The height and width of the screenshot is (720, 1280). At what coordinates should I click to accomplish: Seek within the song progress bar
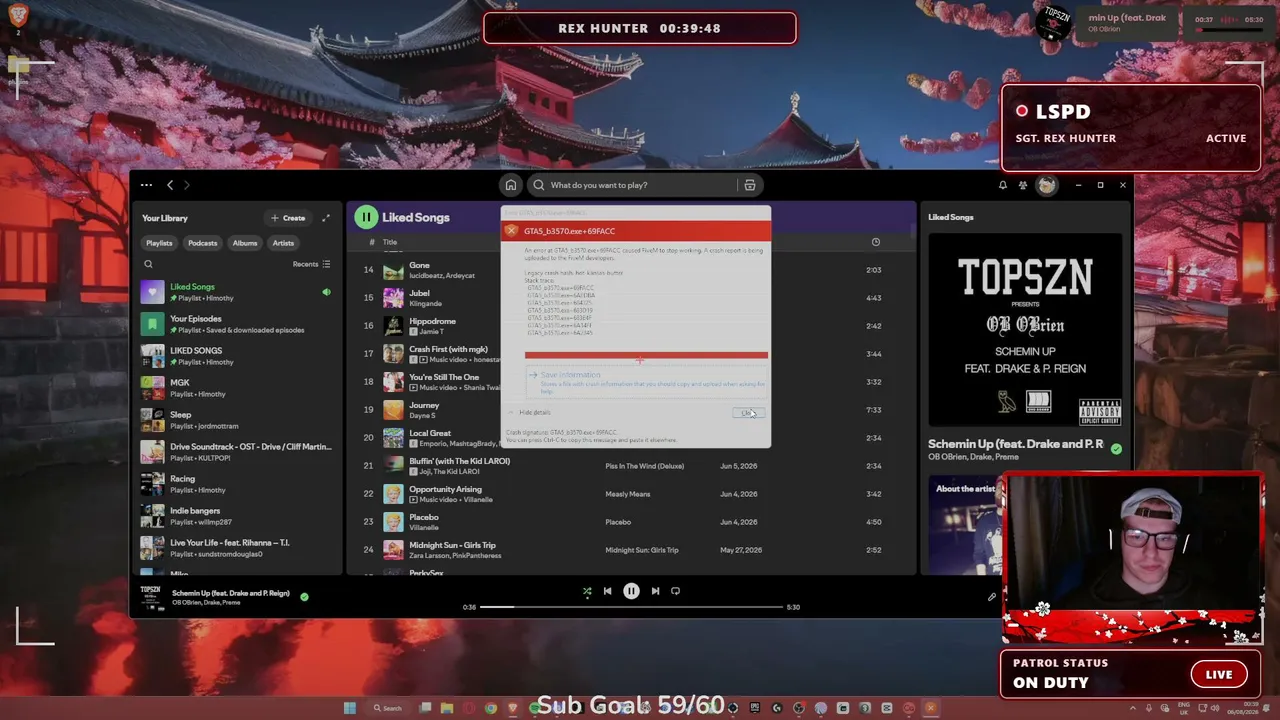631,607
